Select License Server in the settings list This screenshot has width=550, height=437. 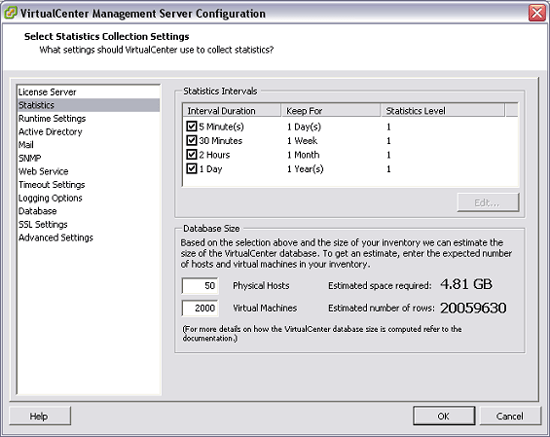(x=88, y=92)
